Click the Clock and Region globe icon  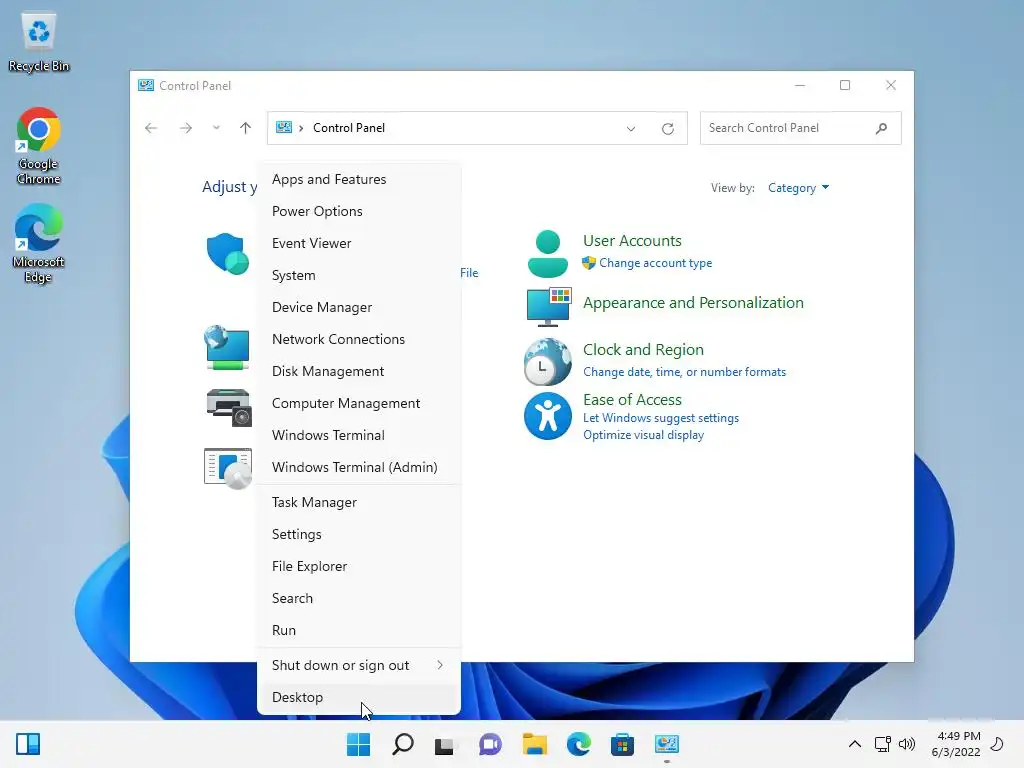(x=547, y=361)
